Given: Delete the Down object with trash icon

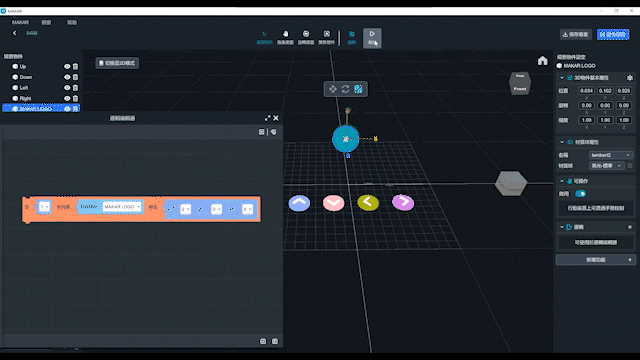Looking at the screenshot, I should (76, 77).
